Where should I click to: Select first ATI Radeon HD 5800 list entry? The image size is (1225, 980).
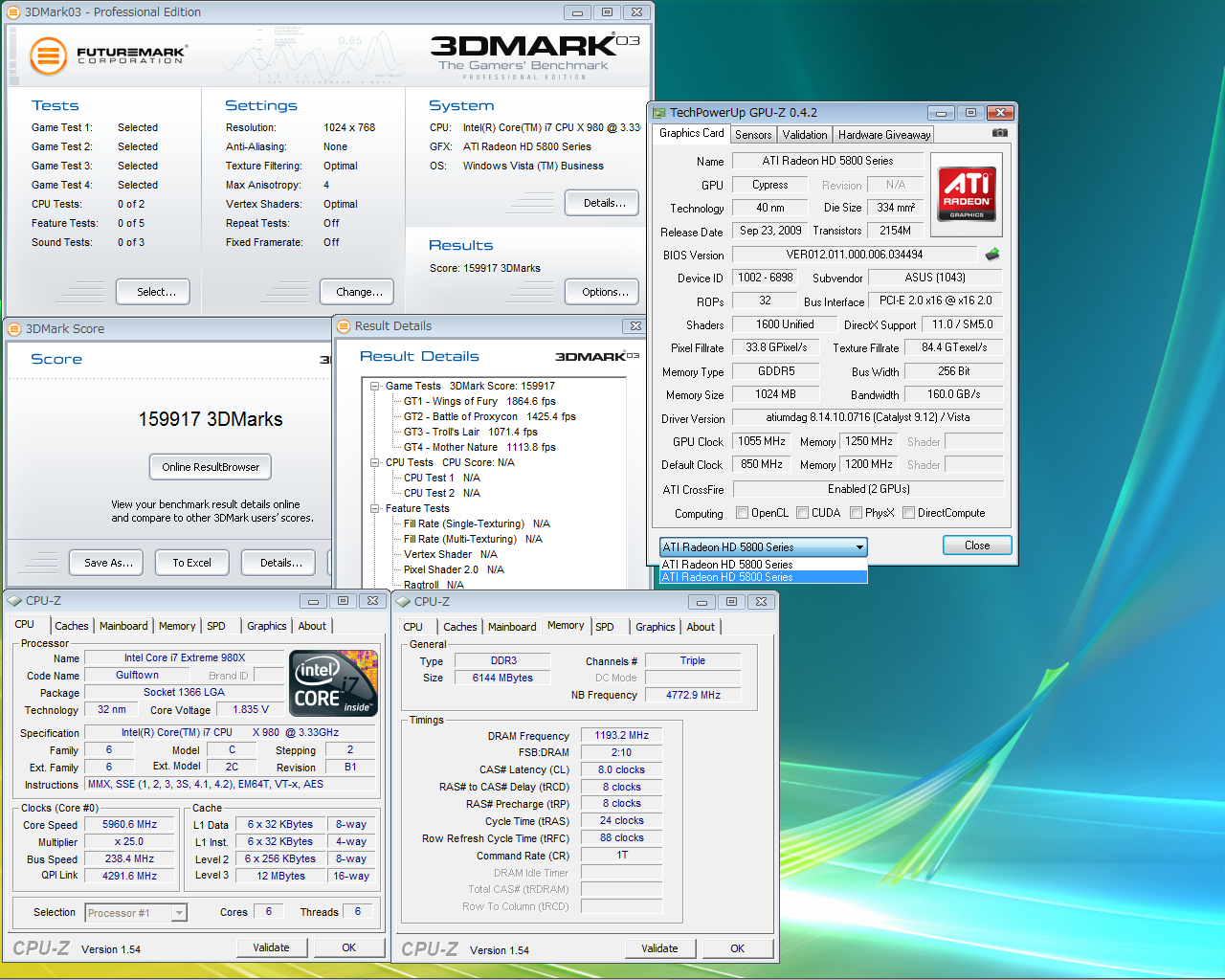click(764, 565)
